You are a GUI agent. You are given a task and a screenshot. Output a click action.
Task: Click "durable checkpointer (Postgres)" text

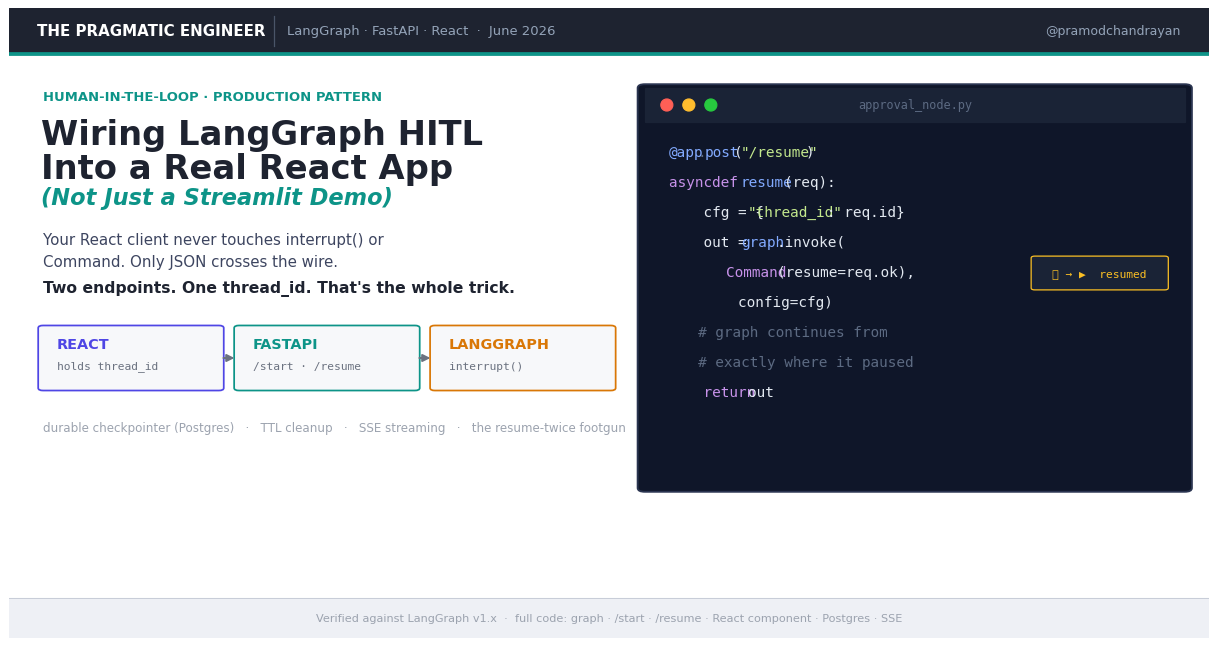138,428
